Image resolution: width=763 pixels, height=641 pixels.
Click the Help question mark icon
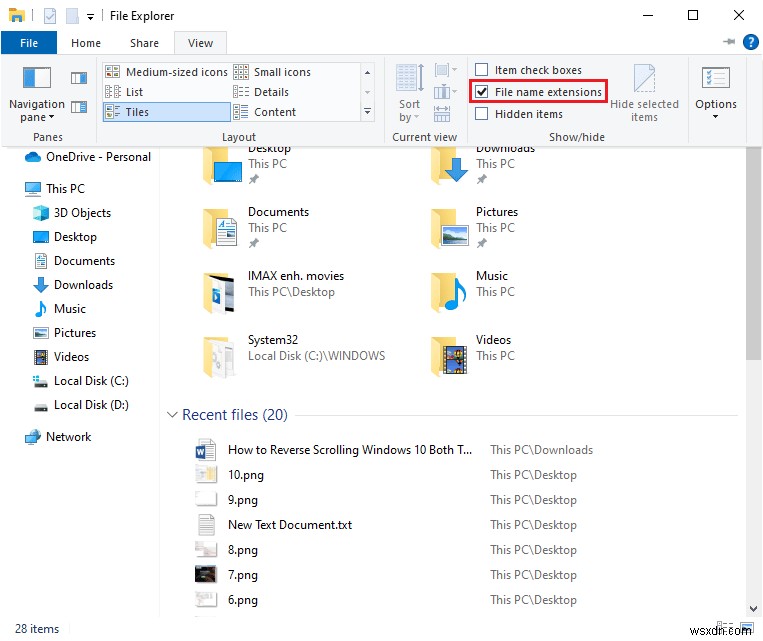(751, 42)
